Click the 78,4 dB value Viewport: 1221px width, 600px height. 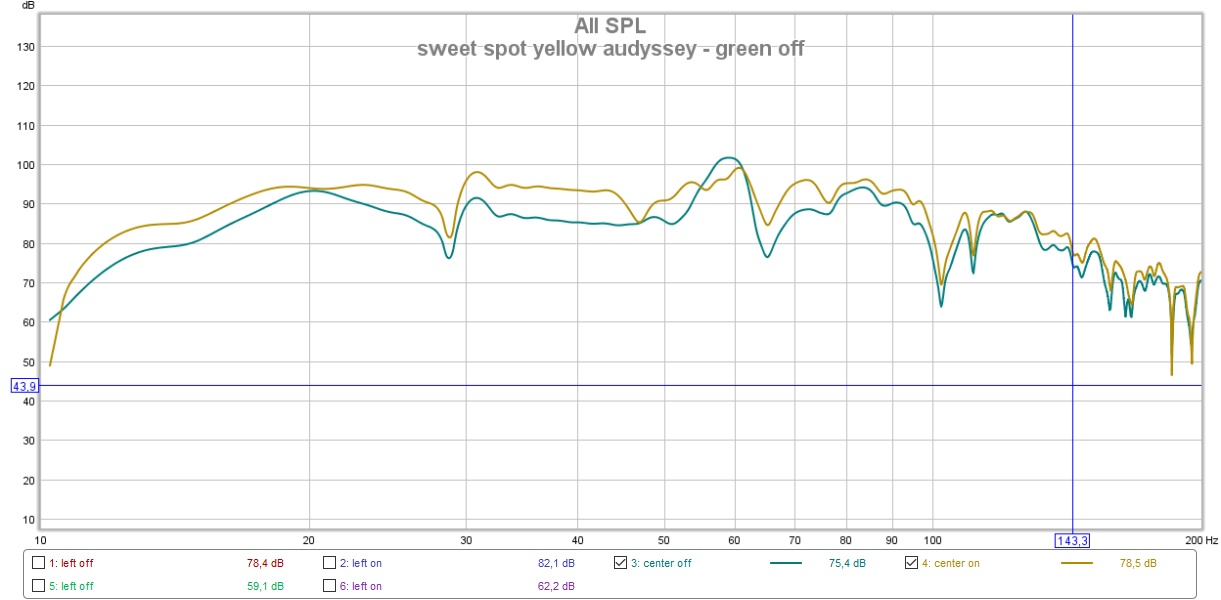tap(265, 563)
